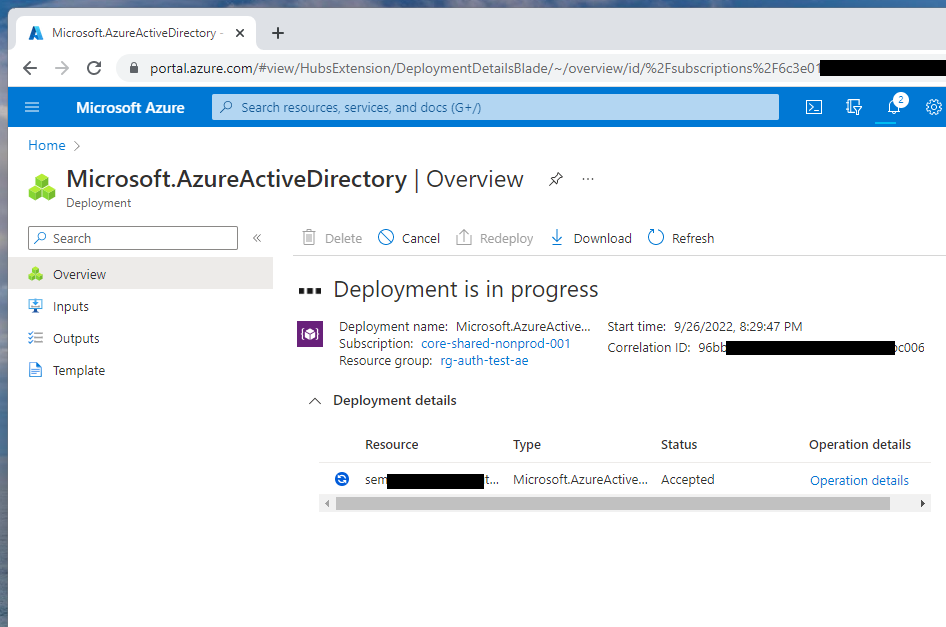Open Cloud Shell from top bar
Viewport: 946px width, 627px height.
point(813,107)
